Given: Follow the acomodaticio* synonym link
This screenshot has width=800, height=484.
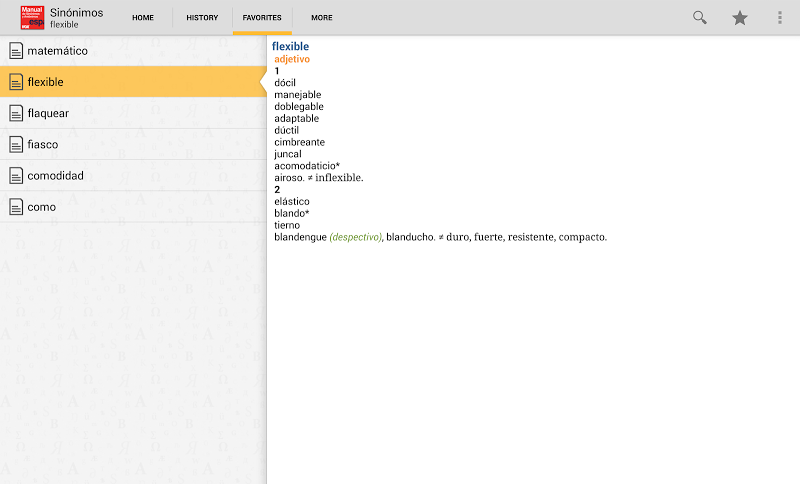Looking at the screenshot, I should coord(307,166).
